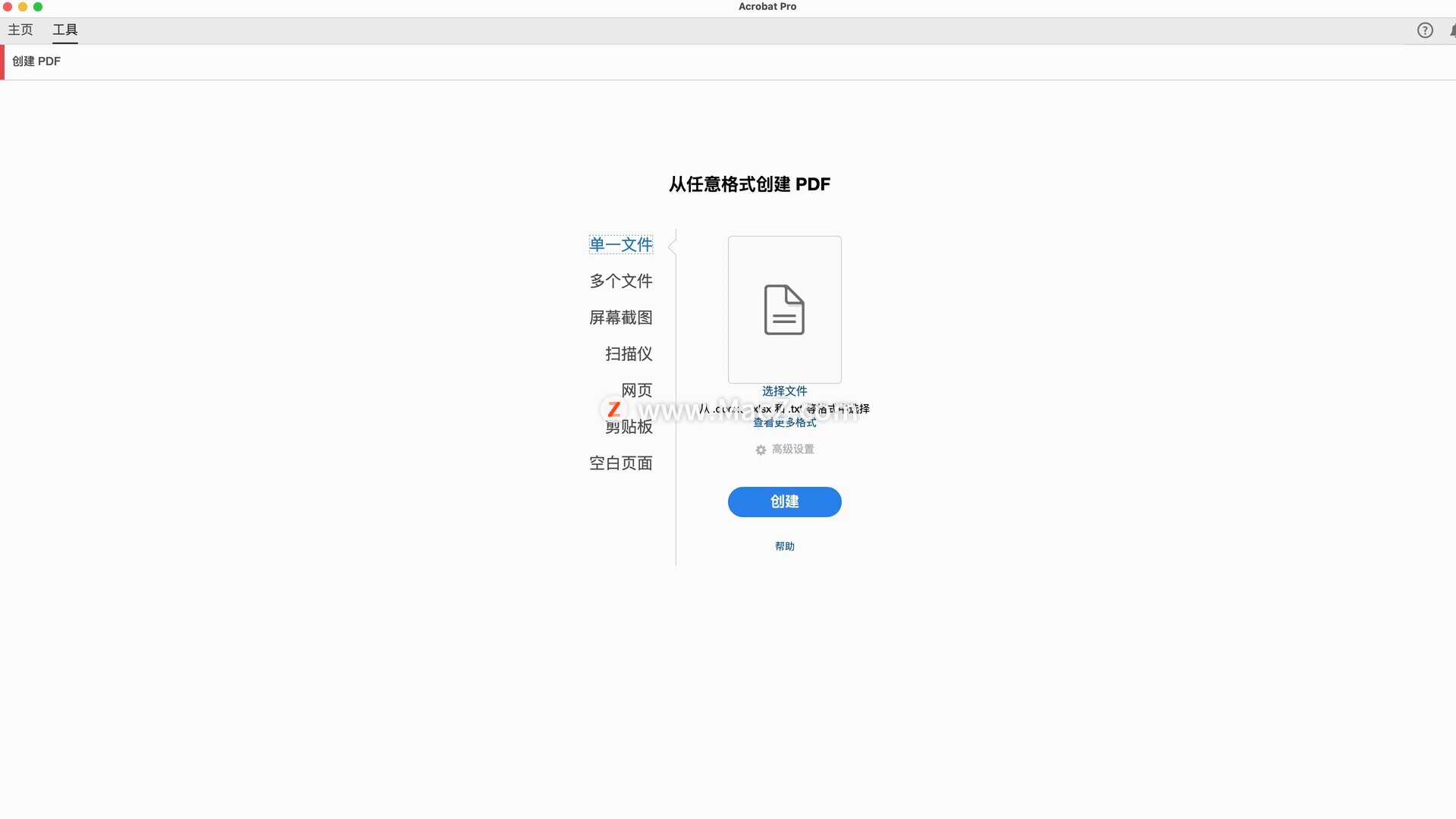Screen dimensions: 1456x819
Task: Click the advanced settings gear icon
Action: 761,450
